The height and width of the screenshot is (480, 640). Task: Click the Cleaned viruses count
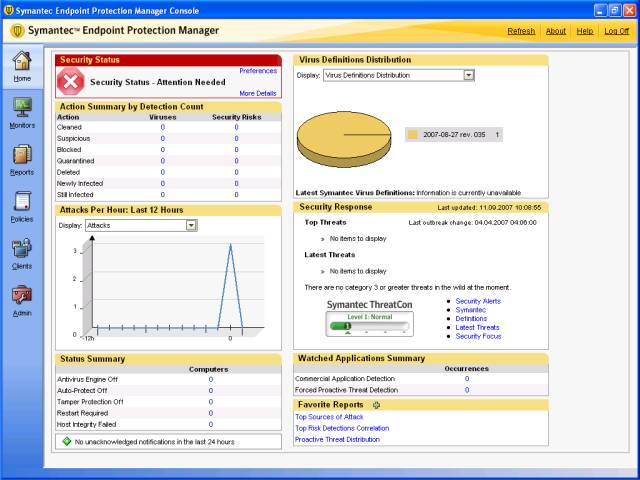coord(162,127)
